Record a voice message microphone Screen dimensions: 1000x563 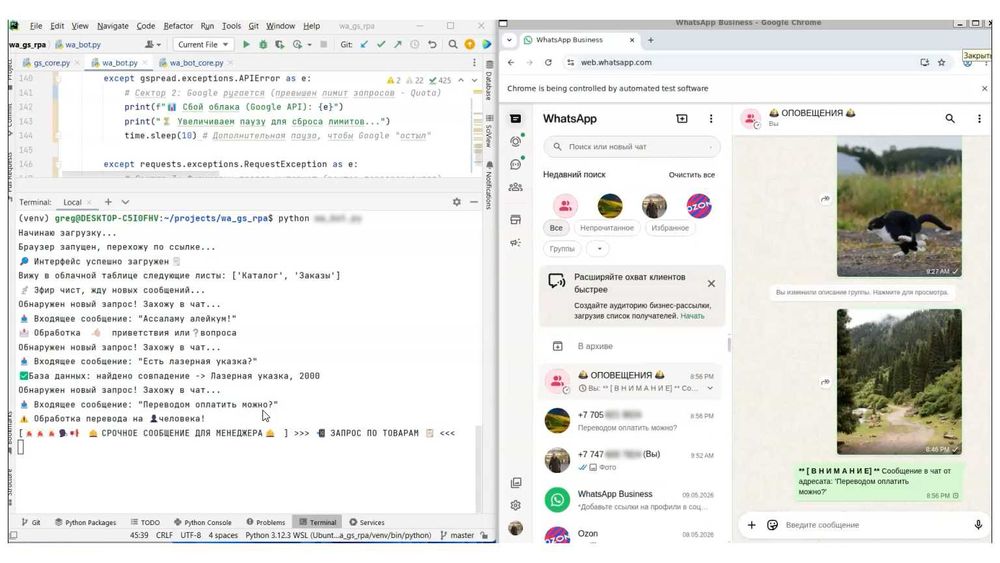point(978,525)
